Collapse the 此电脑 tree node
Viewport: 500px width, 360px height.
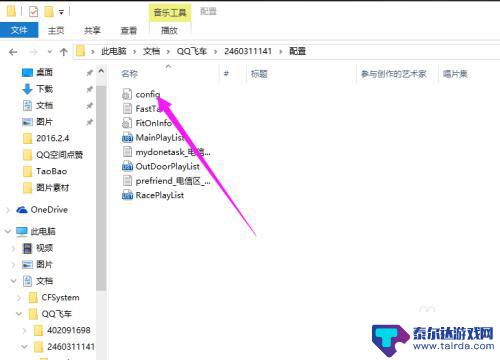click(8, 231)
